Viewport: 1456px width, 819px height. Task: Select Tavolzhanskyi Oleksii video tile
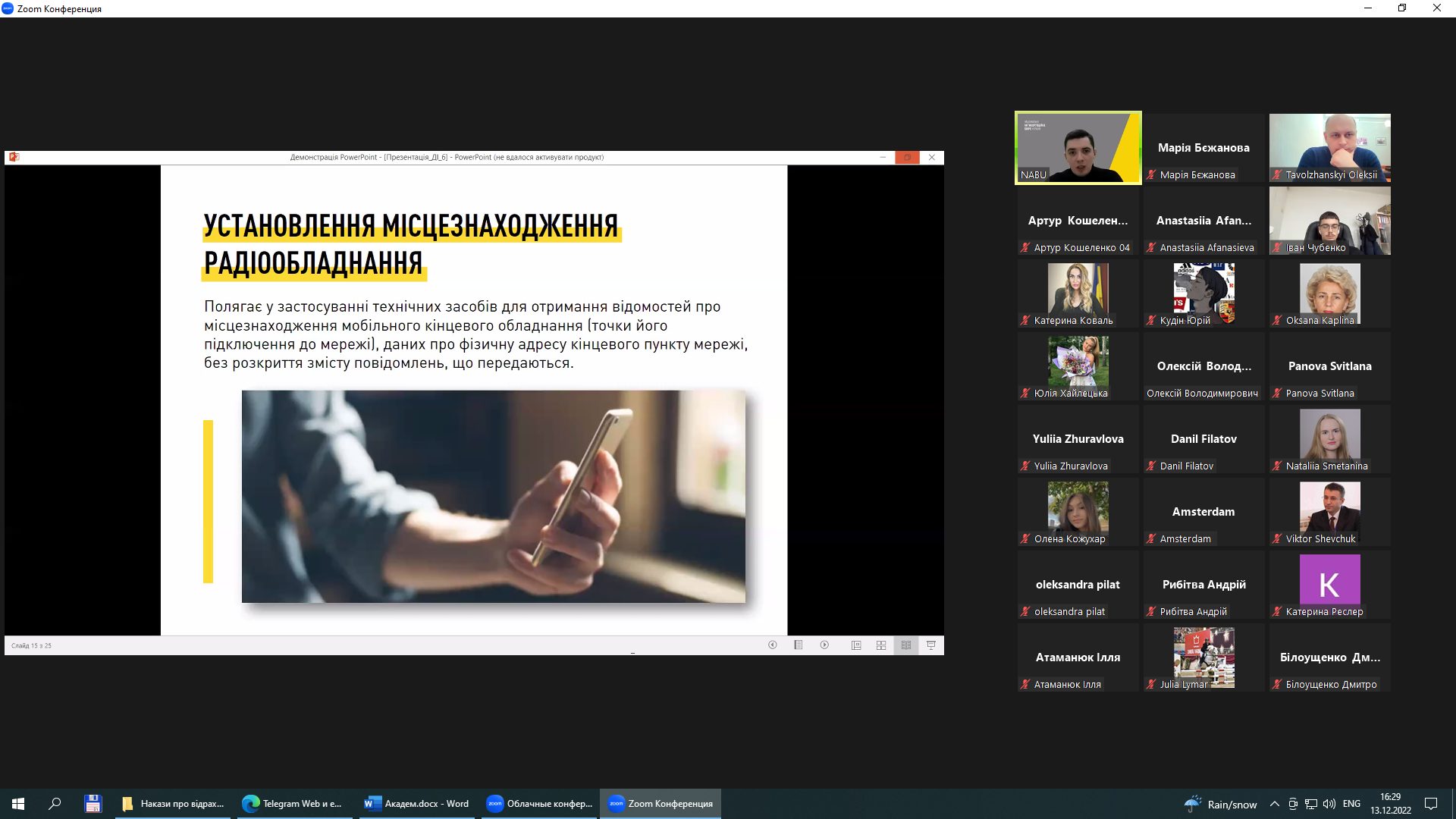(x=1329, y=147)
